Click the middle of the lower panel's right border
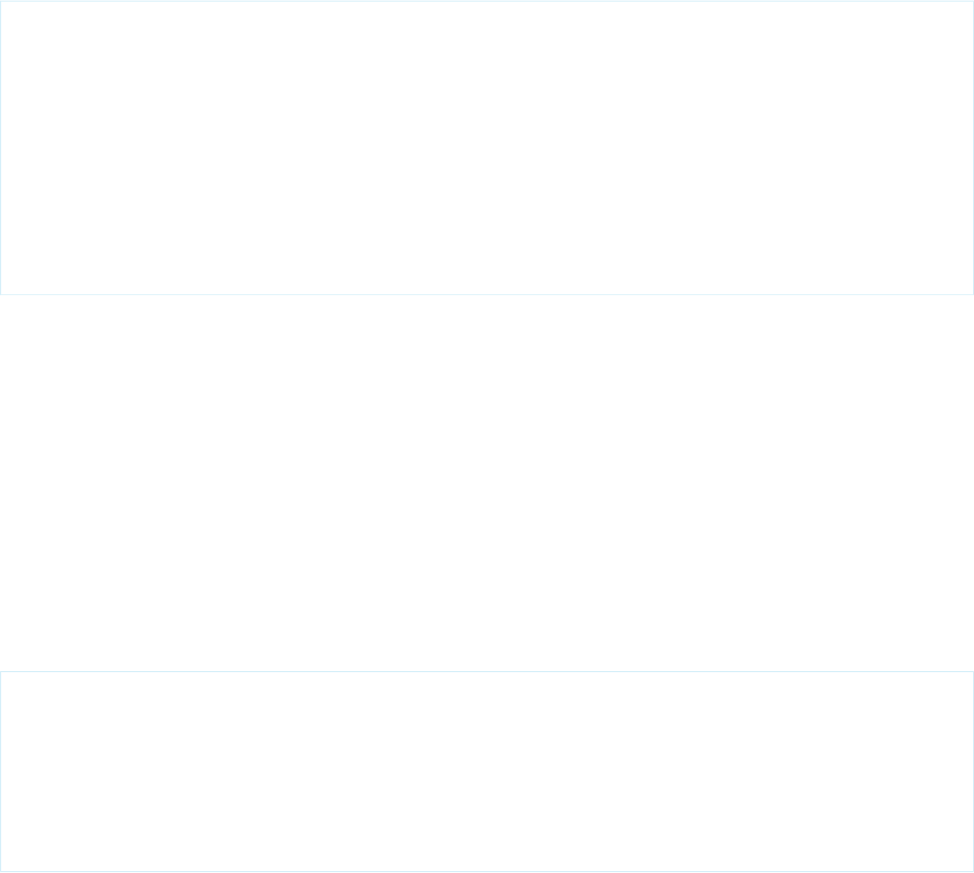Image resolution: width=974 pixels, height=873 pixels. 972,771
